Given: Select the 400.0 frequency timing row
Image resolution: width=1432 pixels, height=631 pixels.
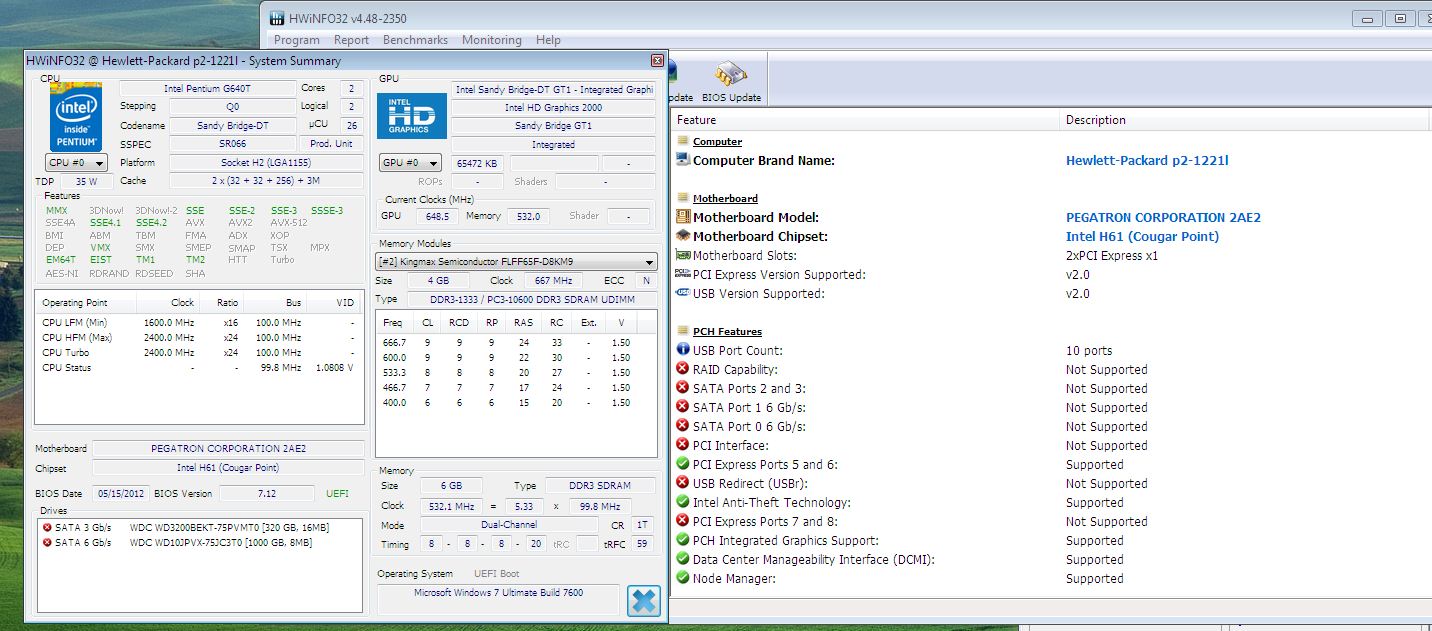Looking at the screenshot, I should point(515,402).
